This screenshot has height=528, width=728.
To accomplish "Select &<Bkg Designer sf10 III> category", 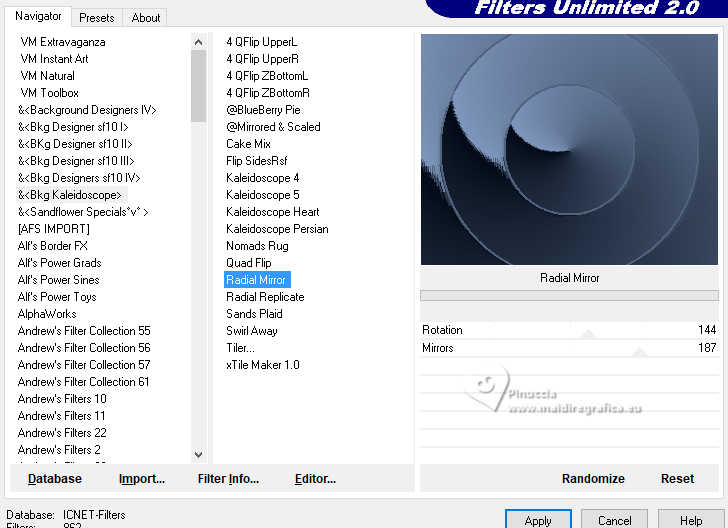I will tap(76, 161).
